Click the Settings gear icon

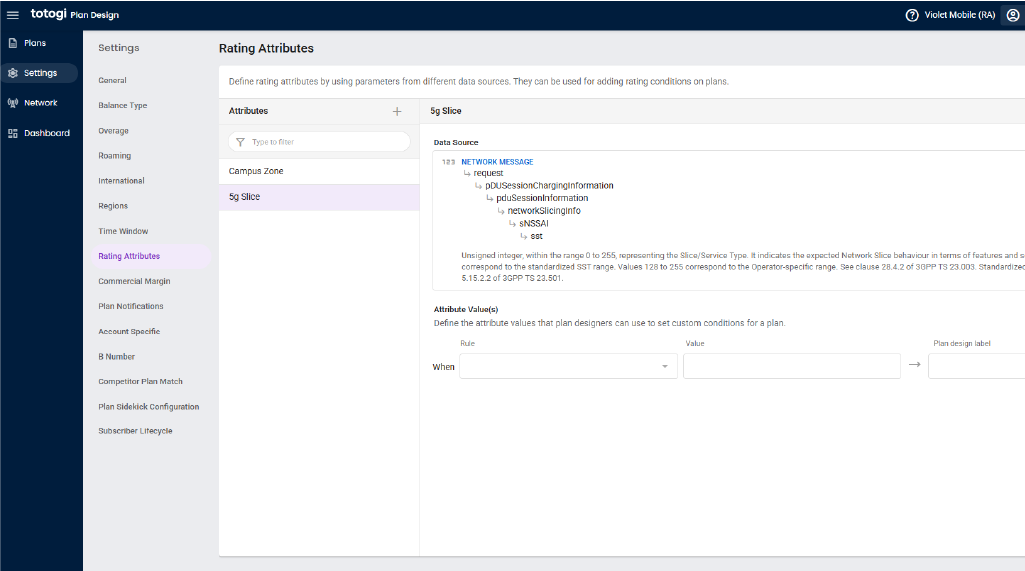tap(12, 73)
